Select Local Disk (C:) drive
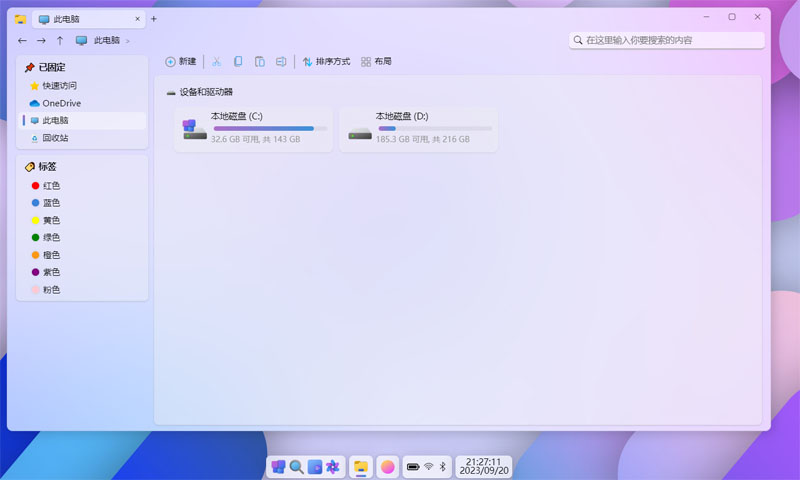 point(254,130)
